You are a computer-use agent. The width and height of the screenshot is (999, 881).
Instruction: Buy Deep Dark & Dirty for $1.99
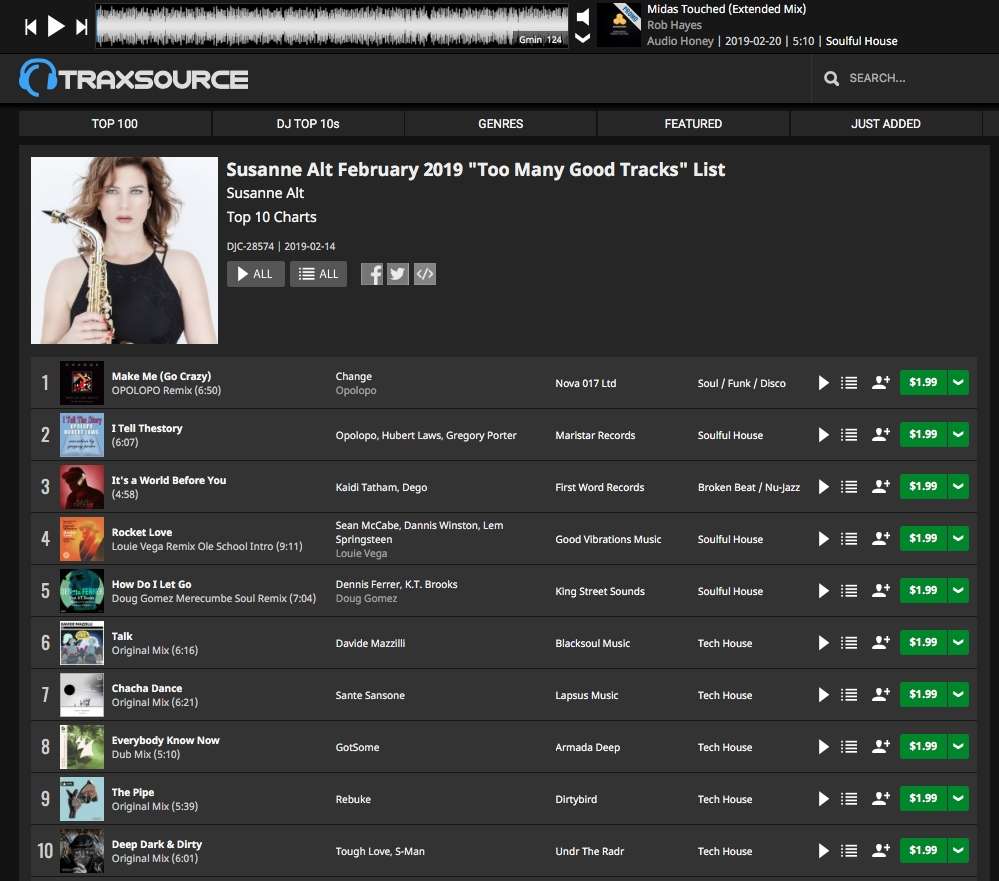coord(923,850)
